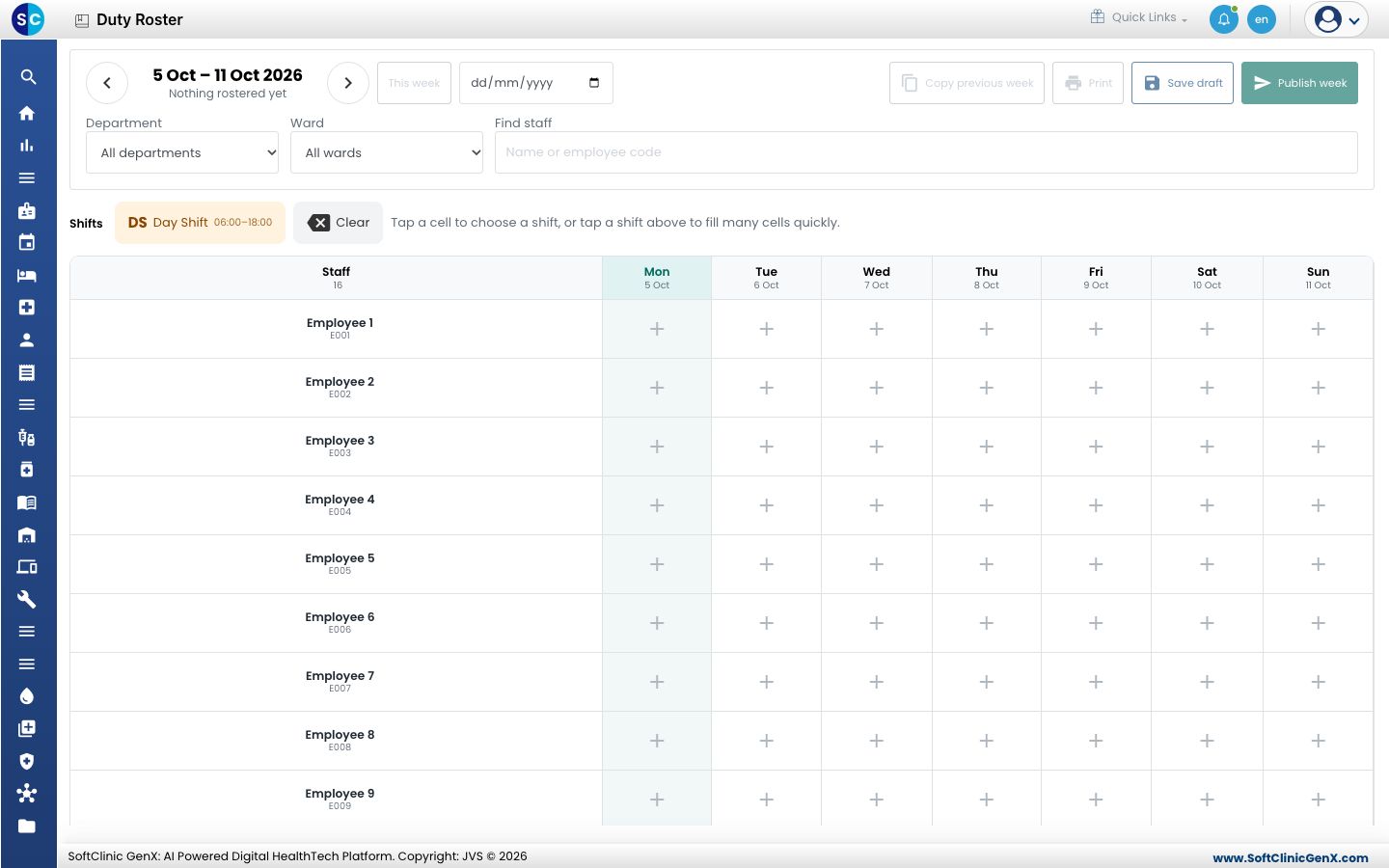Open the blood drop sidebar icon

pyautogui.click(x=27, y=696)
